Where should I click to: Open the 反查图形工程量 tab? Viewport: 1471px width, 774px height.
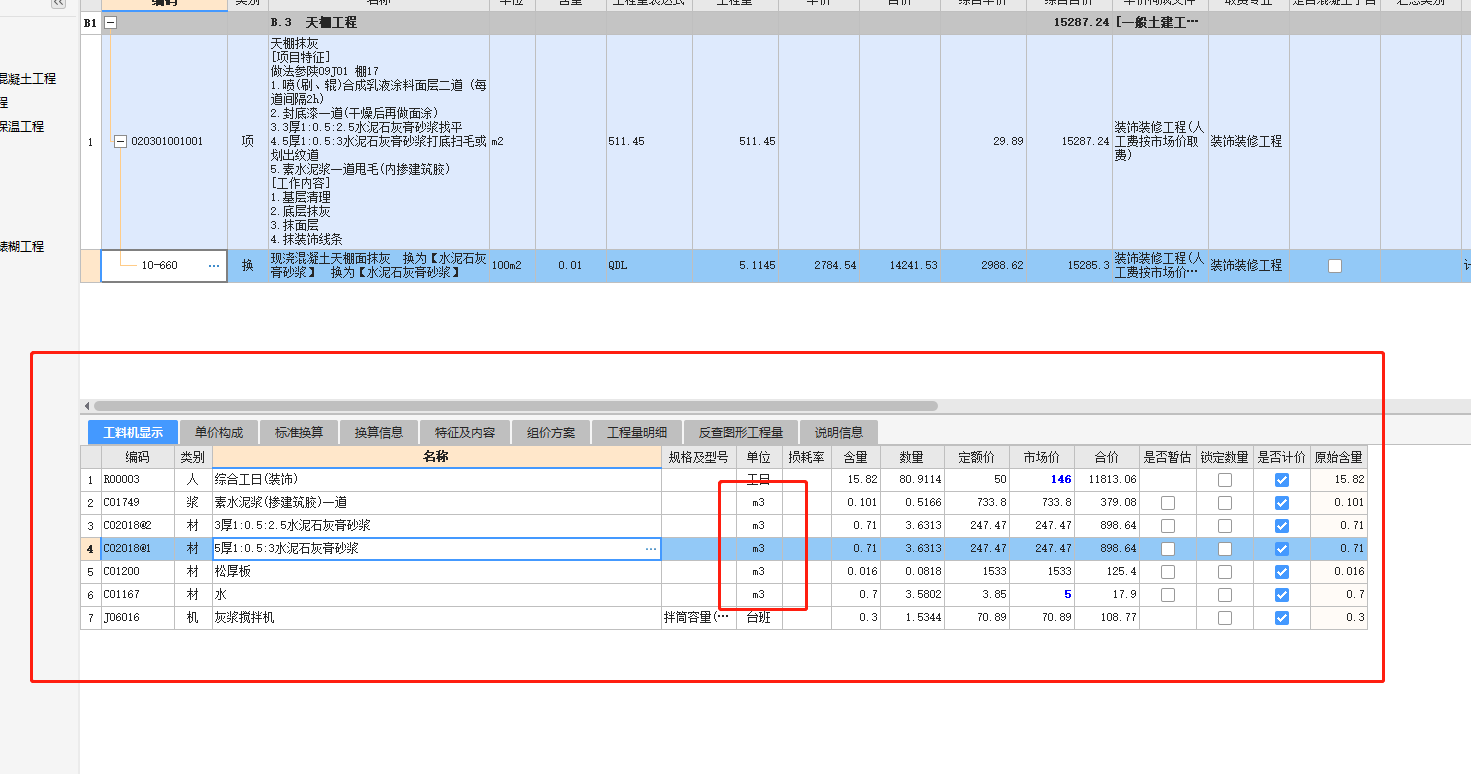point(741,433)
